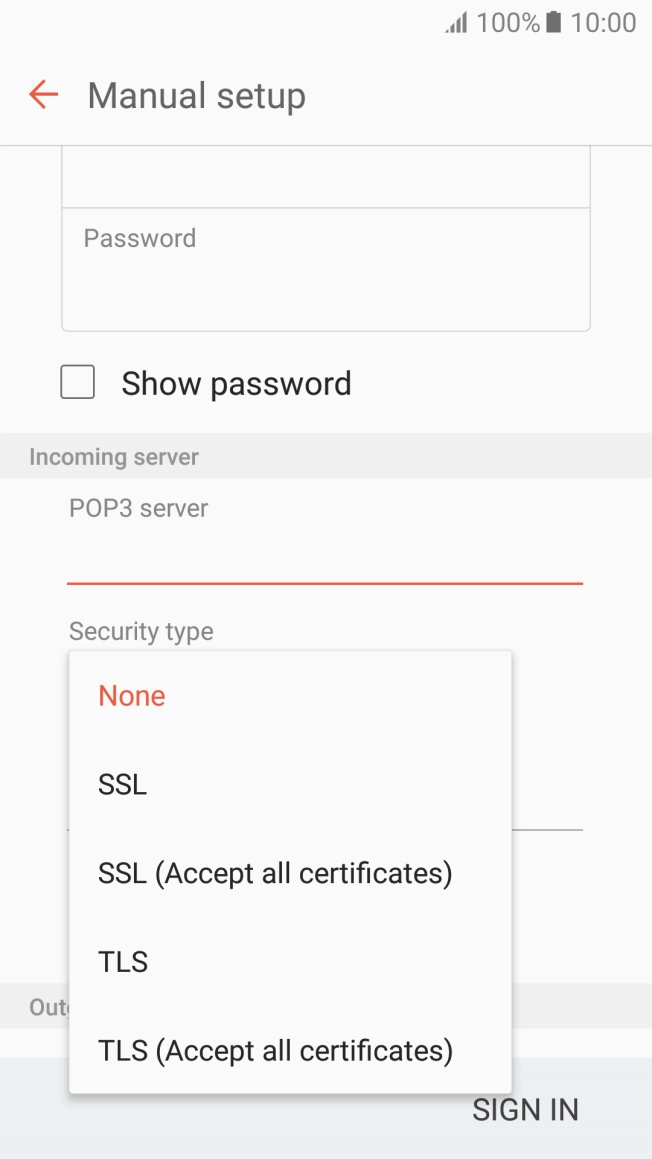Choose the plain TLS option

pos(123,962)
